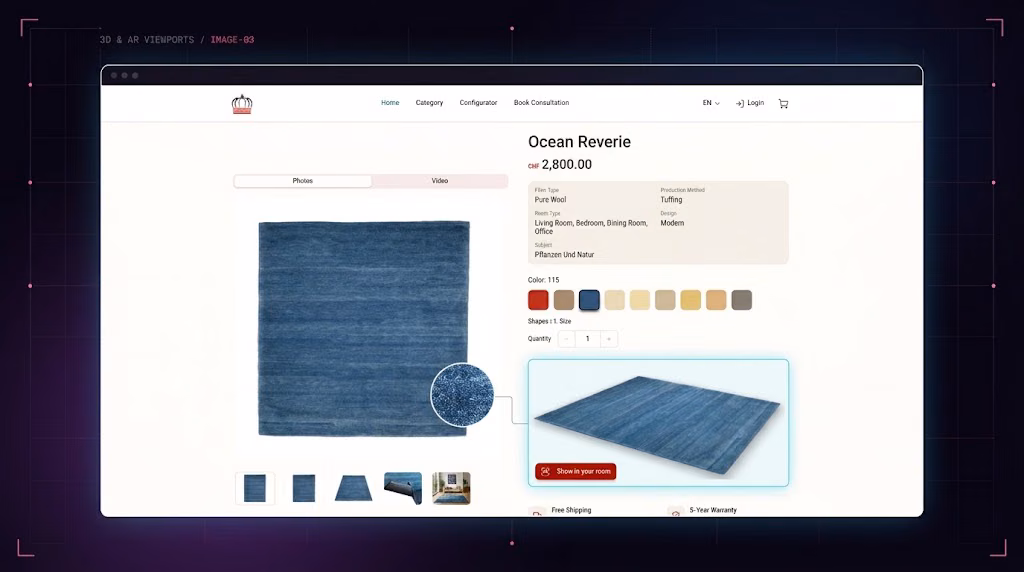Click the Login link with arrow icon
This screenshot has width=1024, height=572.
pyautogui.click(x=750, y=103)
